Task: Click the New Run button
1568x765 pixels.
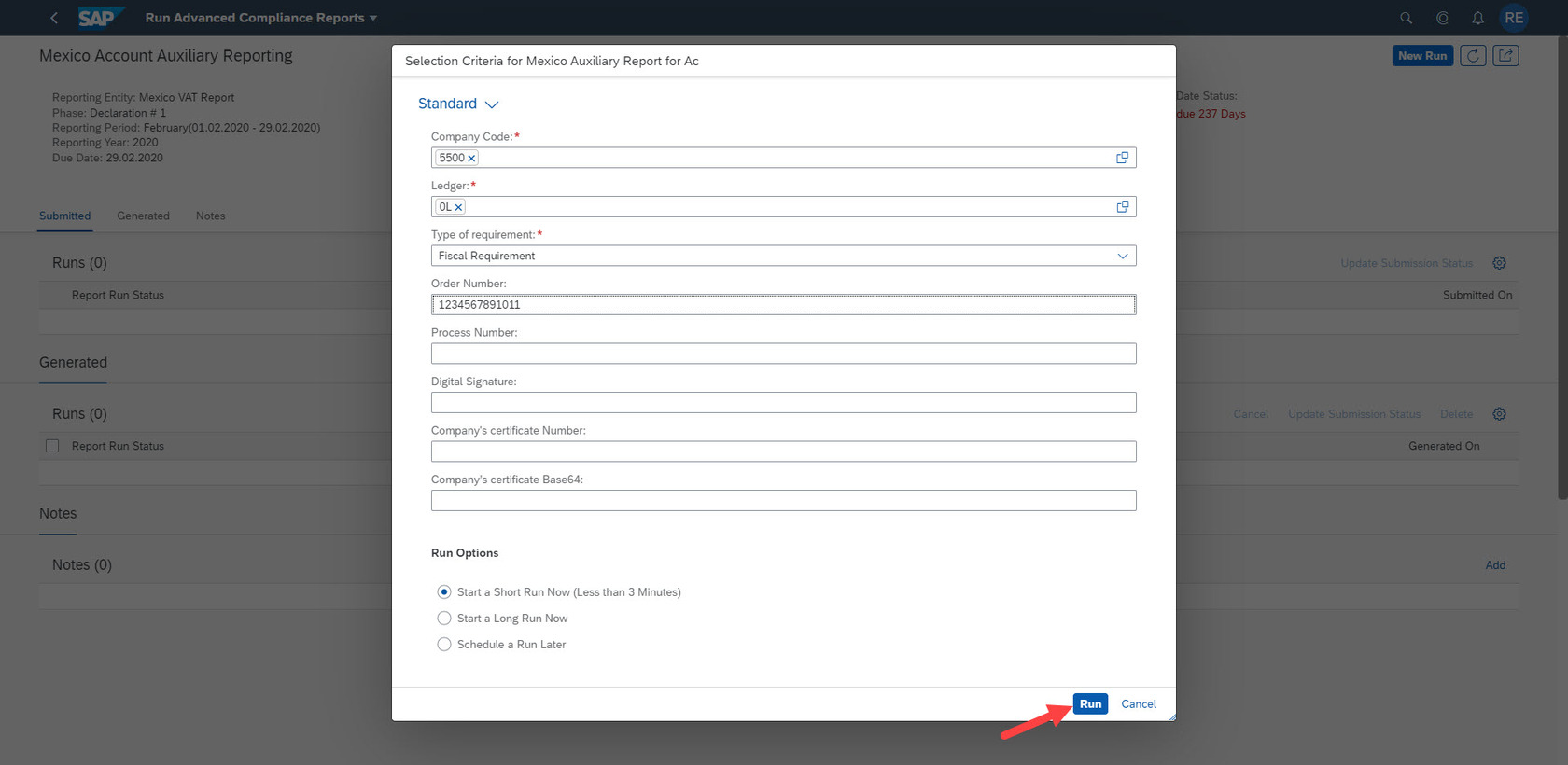Action: click(1422, 56)
